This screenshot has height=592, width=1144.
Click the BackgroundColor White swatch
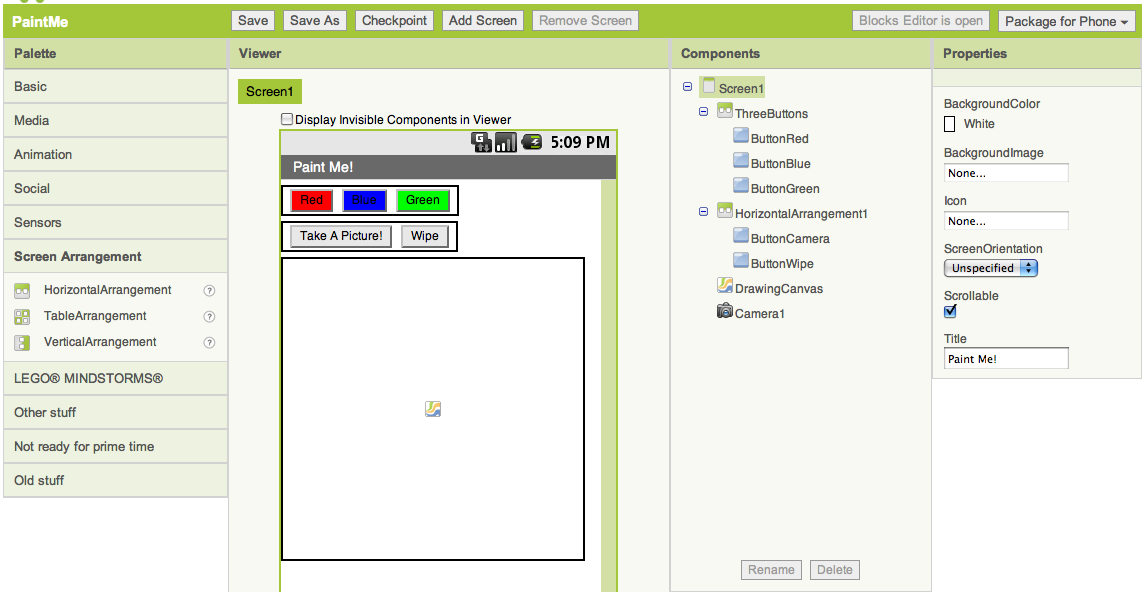click(950, 124)
